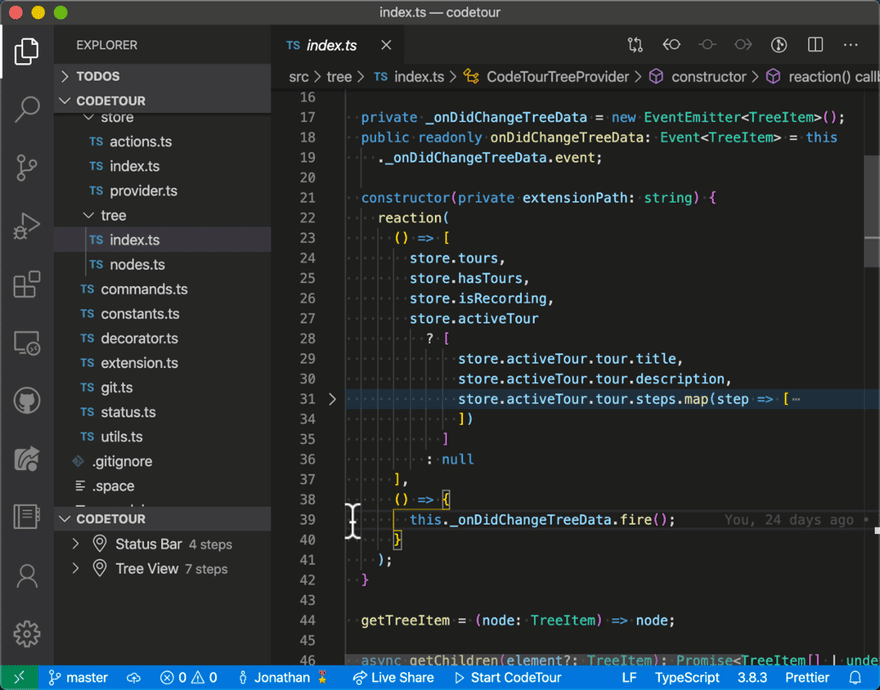The width and height of the screenshot is (880, 690).
Task: Click the Live Share status bar button
Action: click(x=393, y=678)
